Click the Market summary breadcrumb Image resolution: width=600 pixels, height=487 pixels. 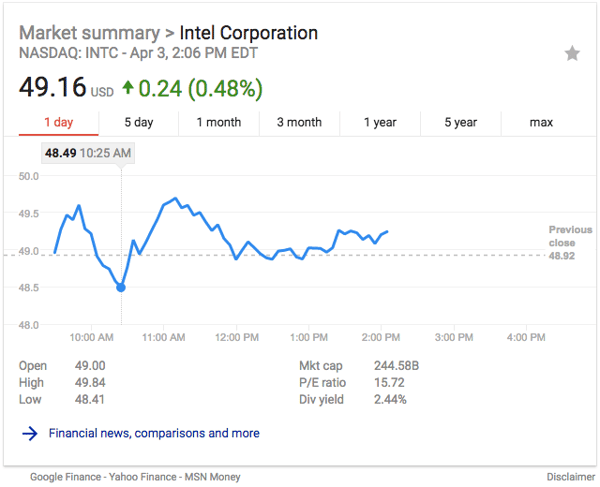click(x=88, y=33)
